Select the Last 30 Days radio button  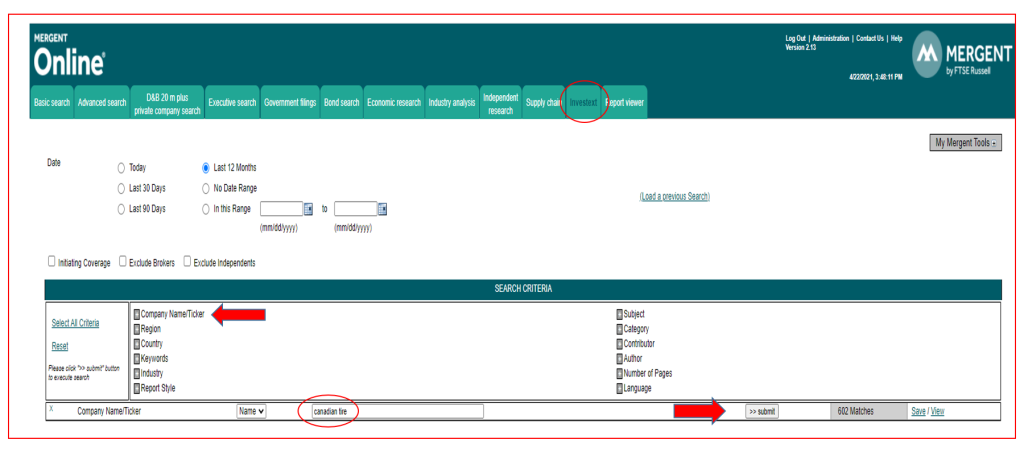click(121, 188)
